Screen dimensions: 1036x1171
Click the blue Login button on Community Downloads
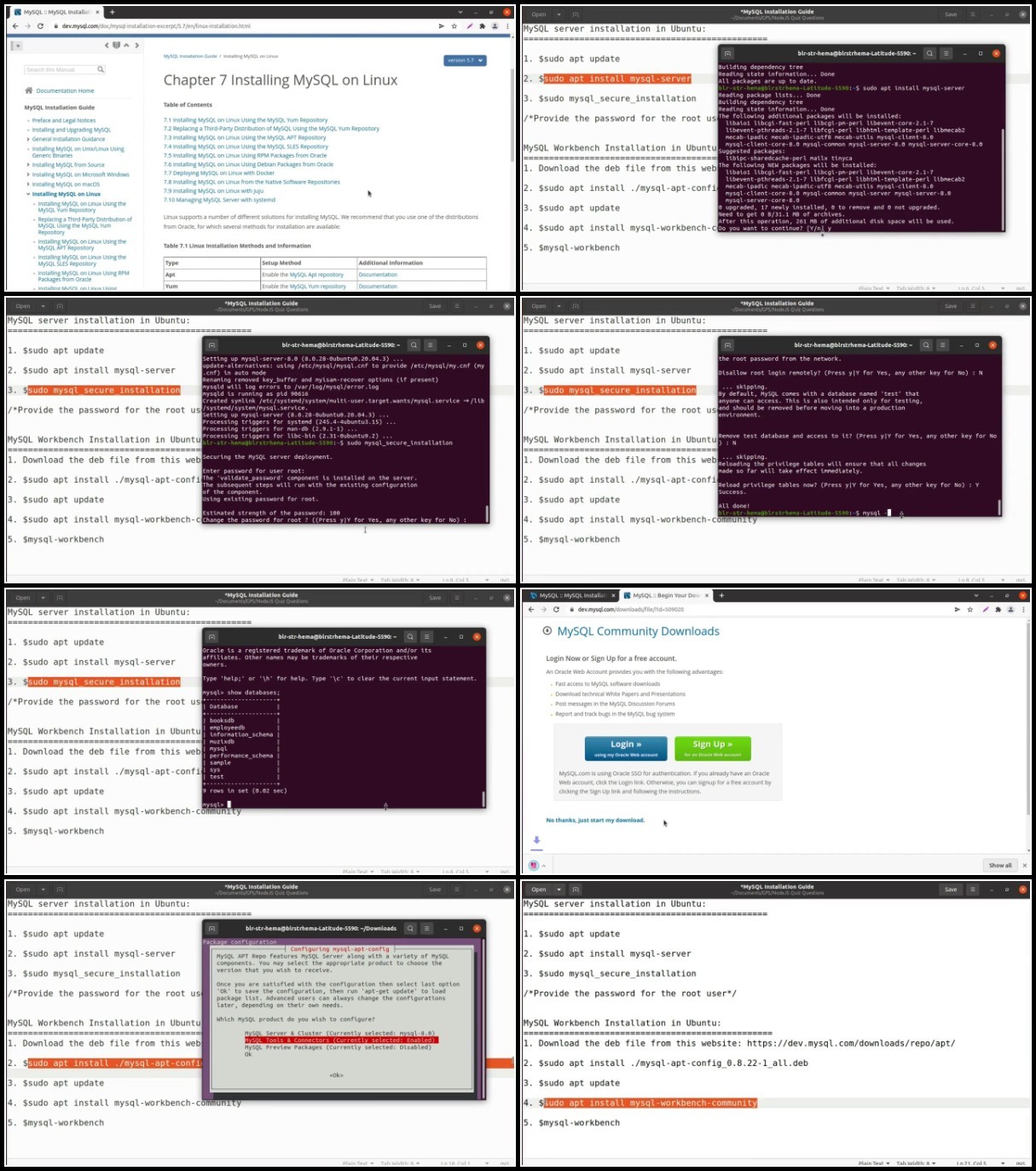click(x=626, y=748)
